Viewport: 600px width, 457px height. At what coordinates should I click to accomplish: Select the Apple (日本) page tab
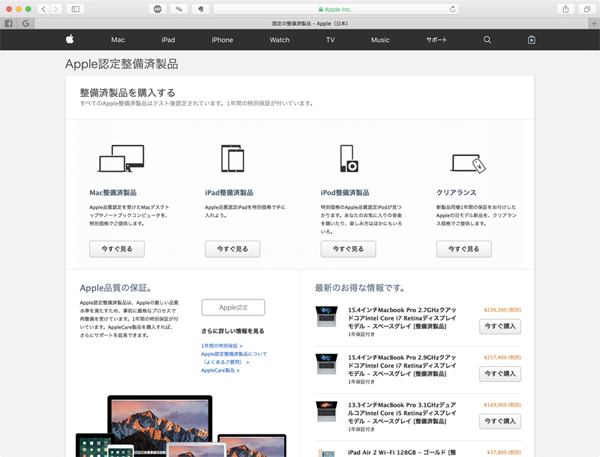pyautogui.click(x=311, y=23)
